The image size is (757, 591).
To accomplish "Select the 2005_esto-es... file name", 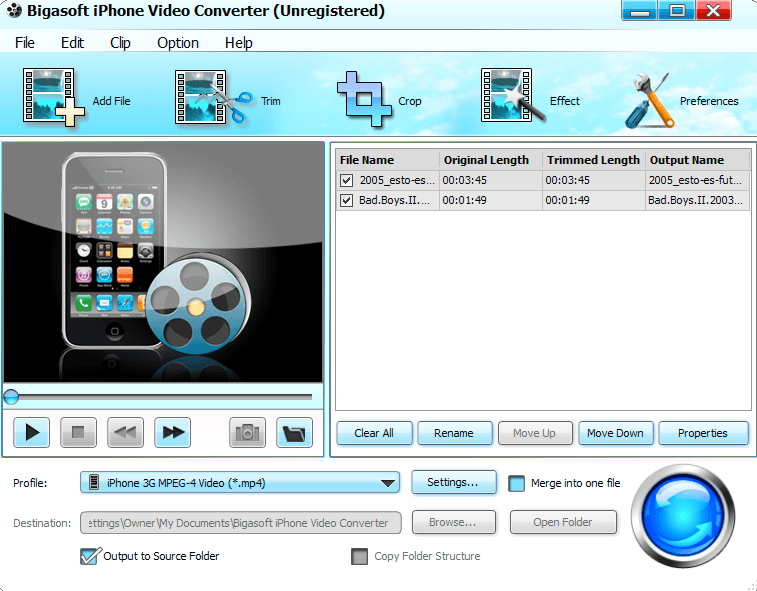I will click(x=397, y=180).
